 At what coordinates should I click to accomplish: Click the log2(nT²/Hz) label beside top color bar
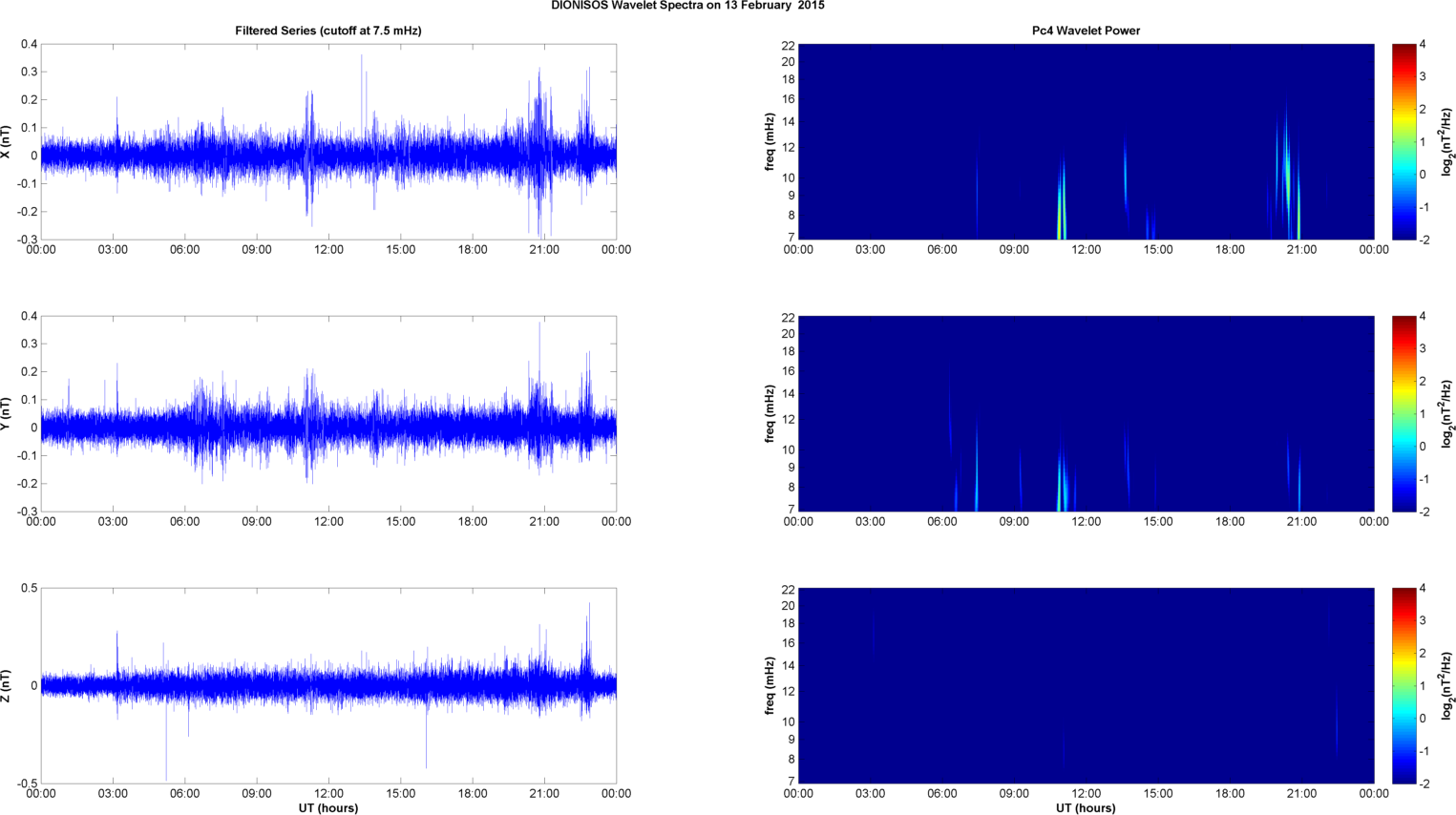click(1447, 141)
